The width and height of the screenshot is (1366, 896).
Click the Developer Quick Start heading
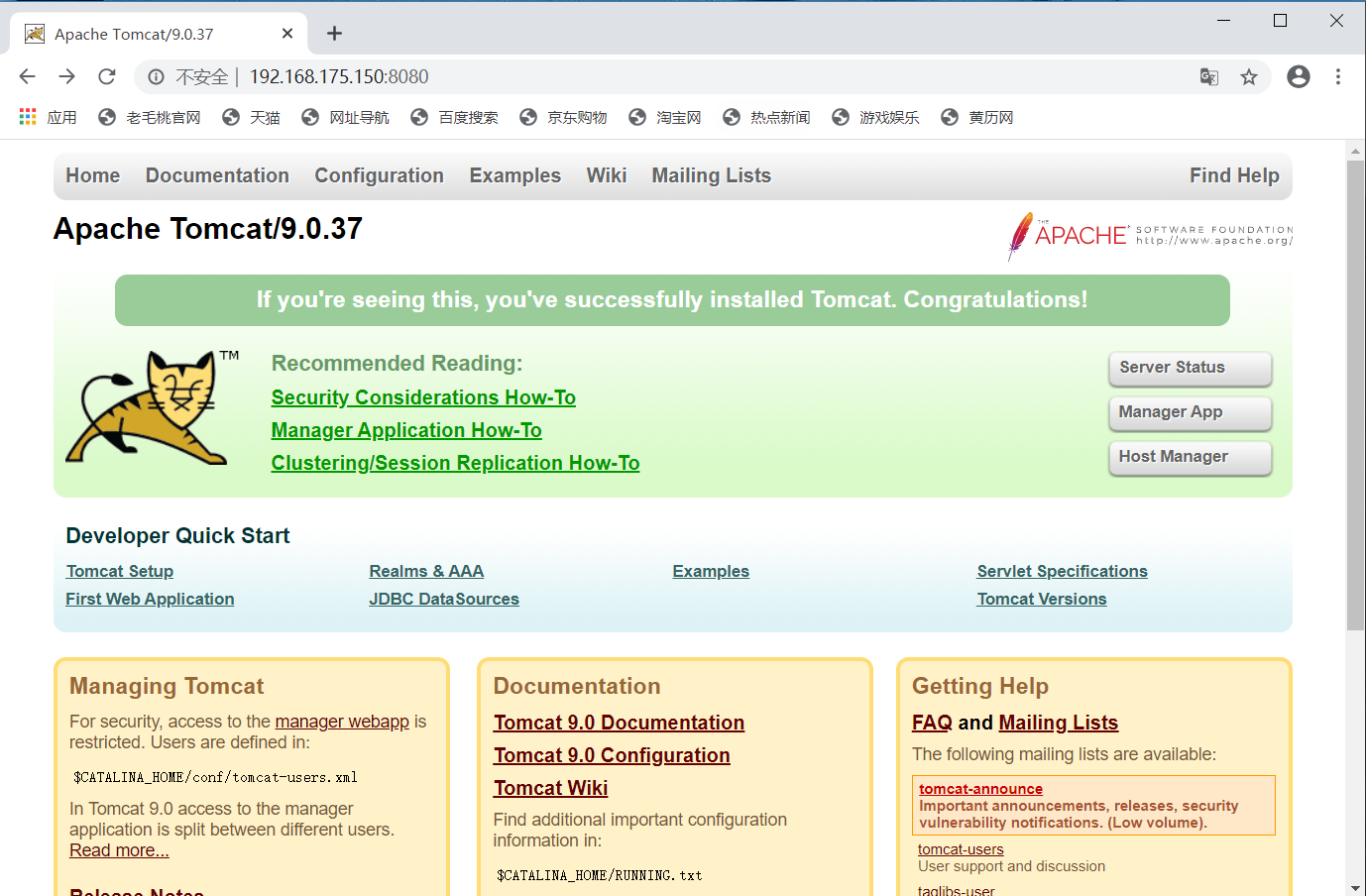click(177, 535)
